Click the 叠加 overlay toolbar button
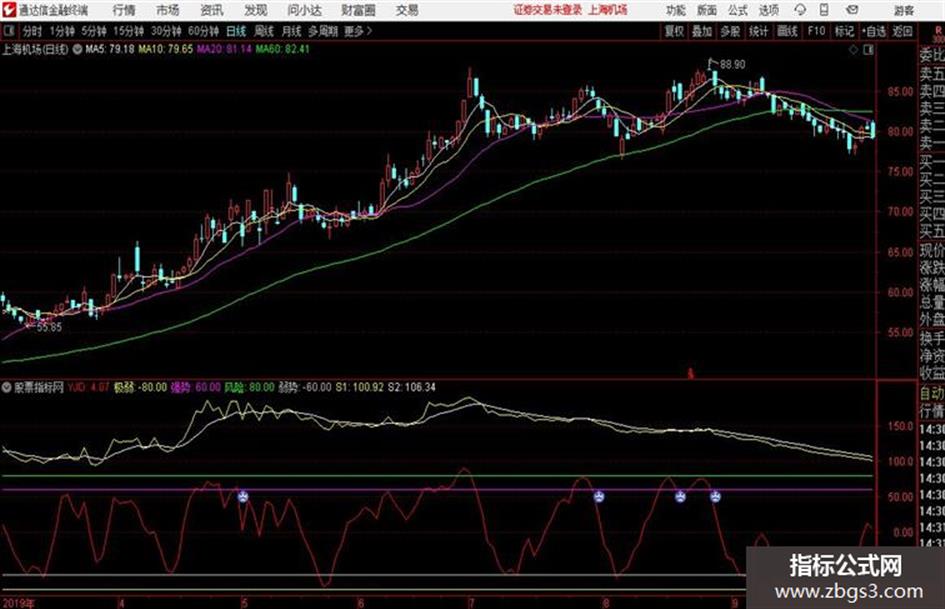This screenshot has height=609, width=945. pyautogui.click(x=702, y=31)
